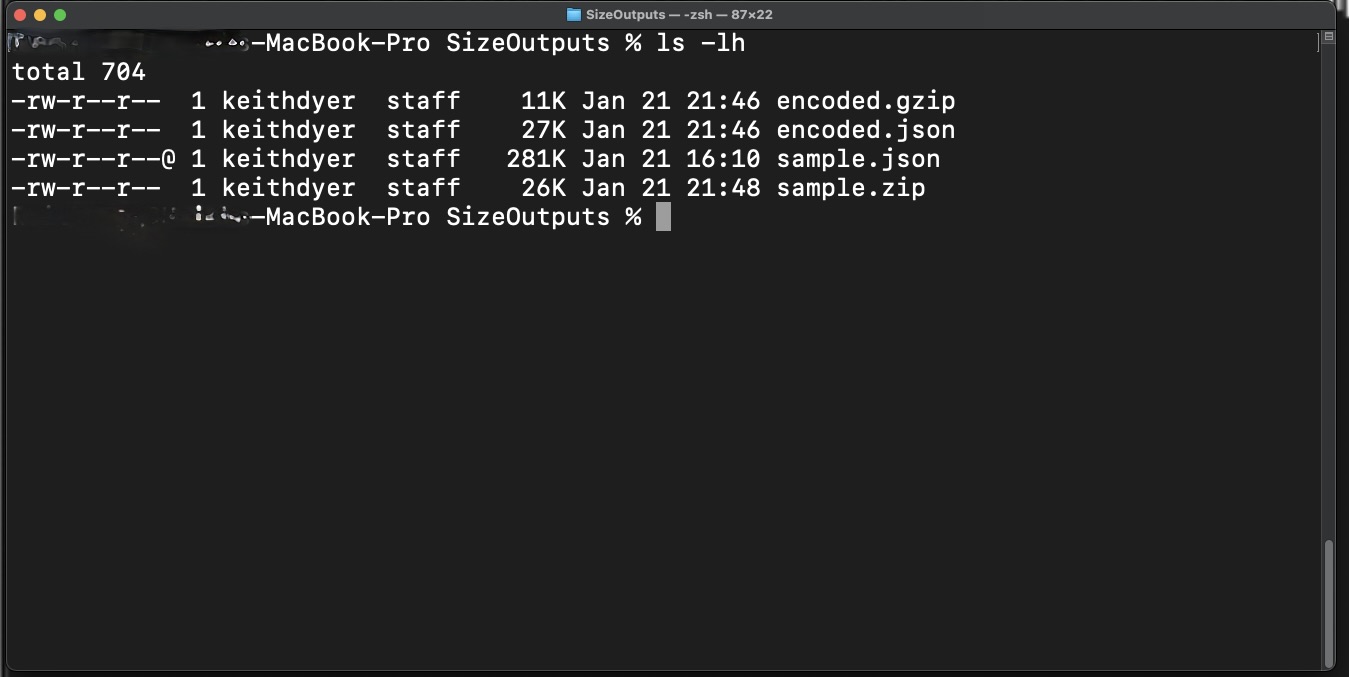The image size is (1349, 677).
Task: Click the encoded.gzip filename
Action: pyautogui.click(x=865, y=101)
